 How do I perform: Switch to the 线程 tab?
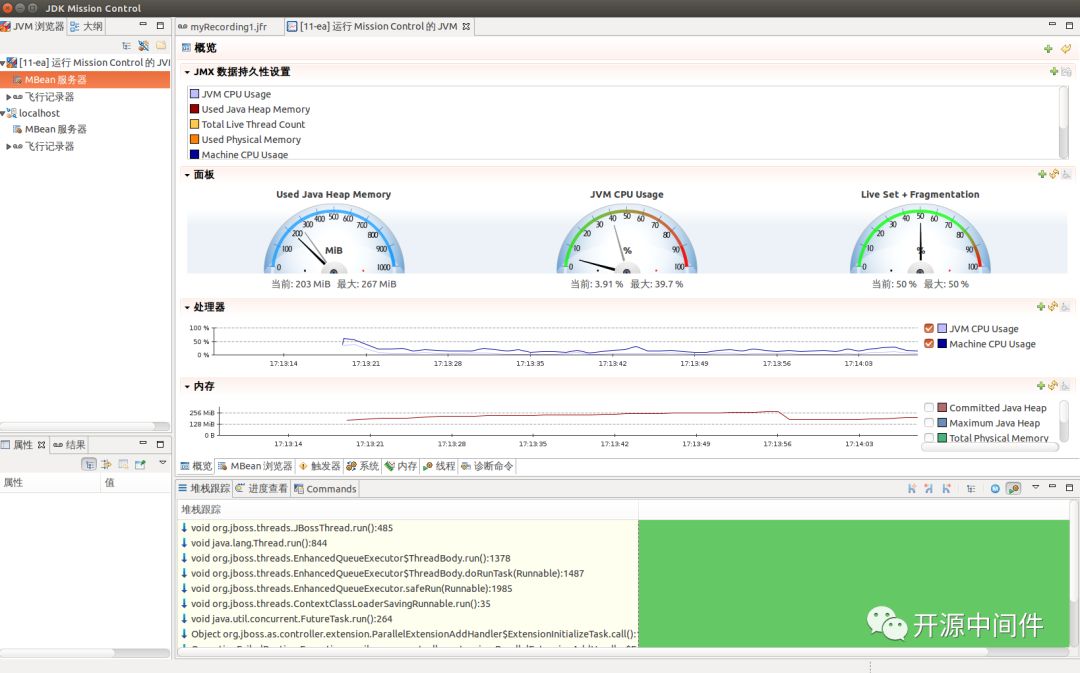coord(439,466)
